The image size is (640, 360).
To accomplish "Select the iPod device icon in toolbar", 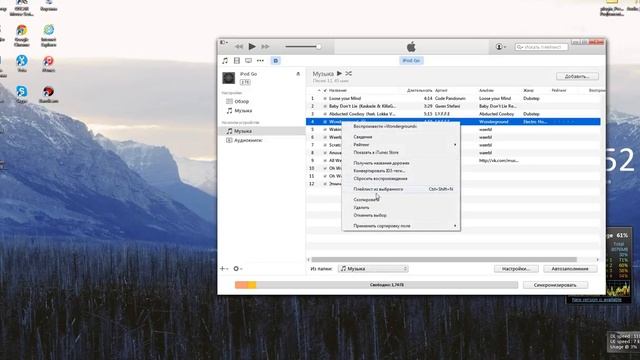I will pyautogui.click(x=276, y=60).
